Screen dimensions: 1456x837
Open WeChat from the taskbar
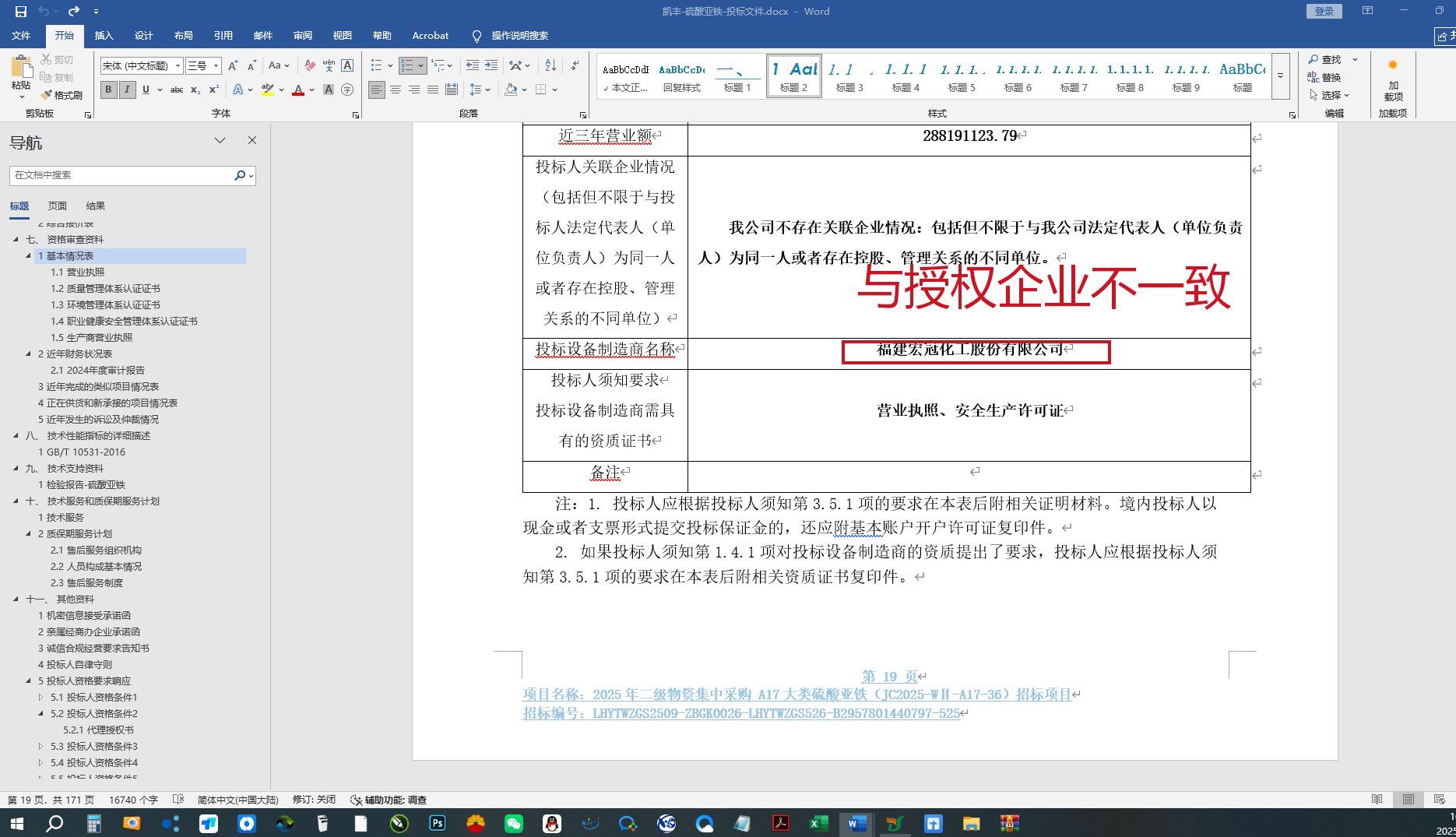pyautogui.click(x=514, y=823)
